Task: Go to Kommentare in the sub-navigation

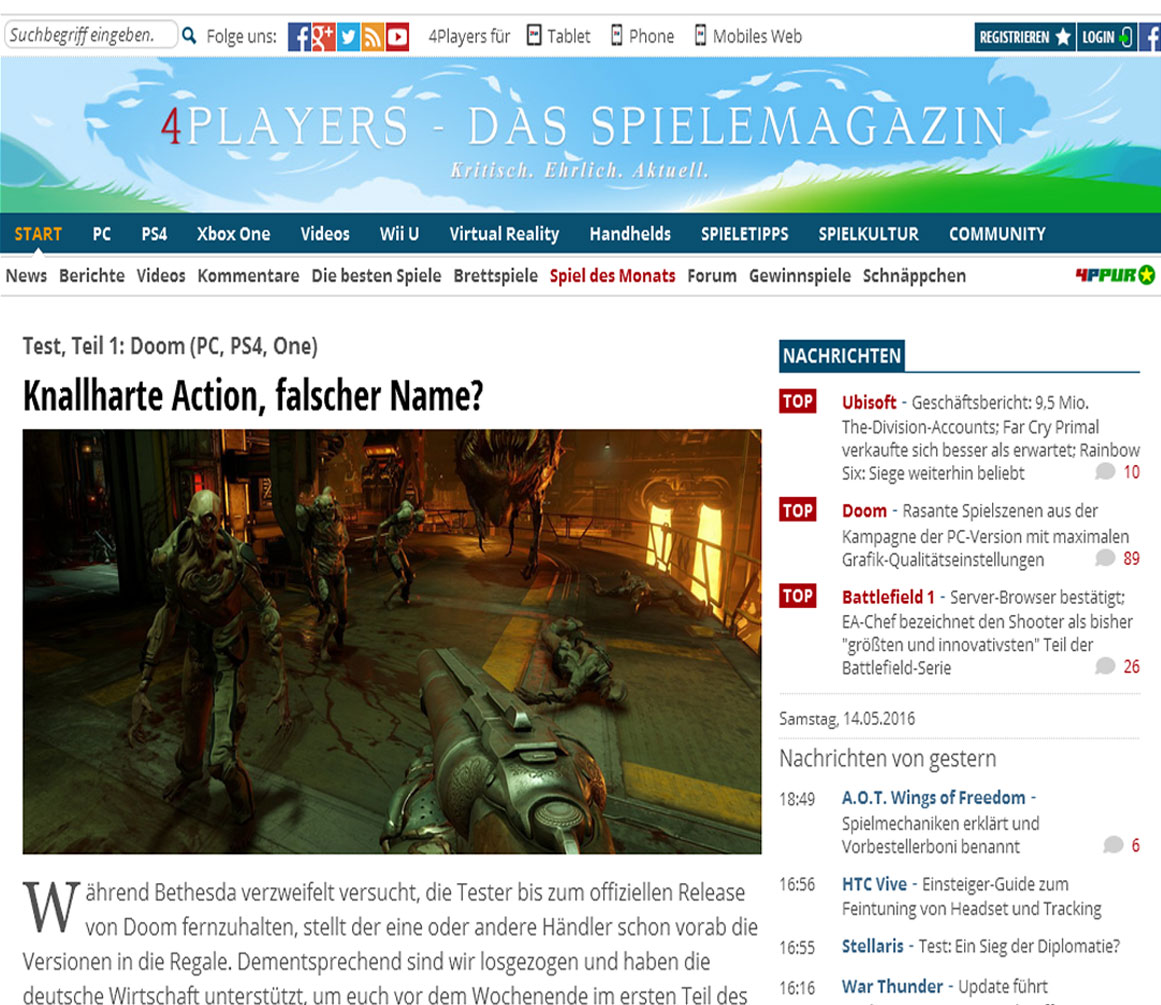Action: click(248, 276)
